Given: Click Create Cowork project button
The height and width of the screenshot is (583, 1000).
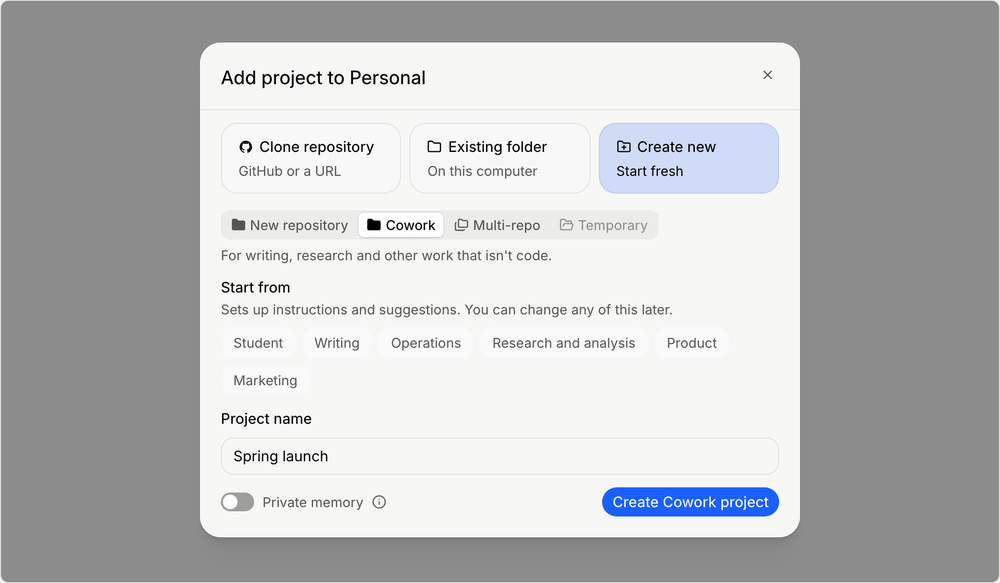Looking at the screenshot, I should (x=690, y=502).
